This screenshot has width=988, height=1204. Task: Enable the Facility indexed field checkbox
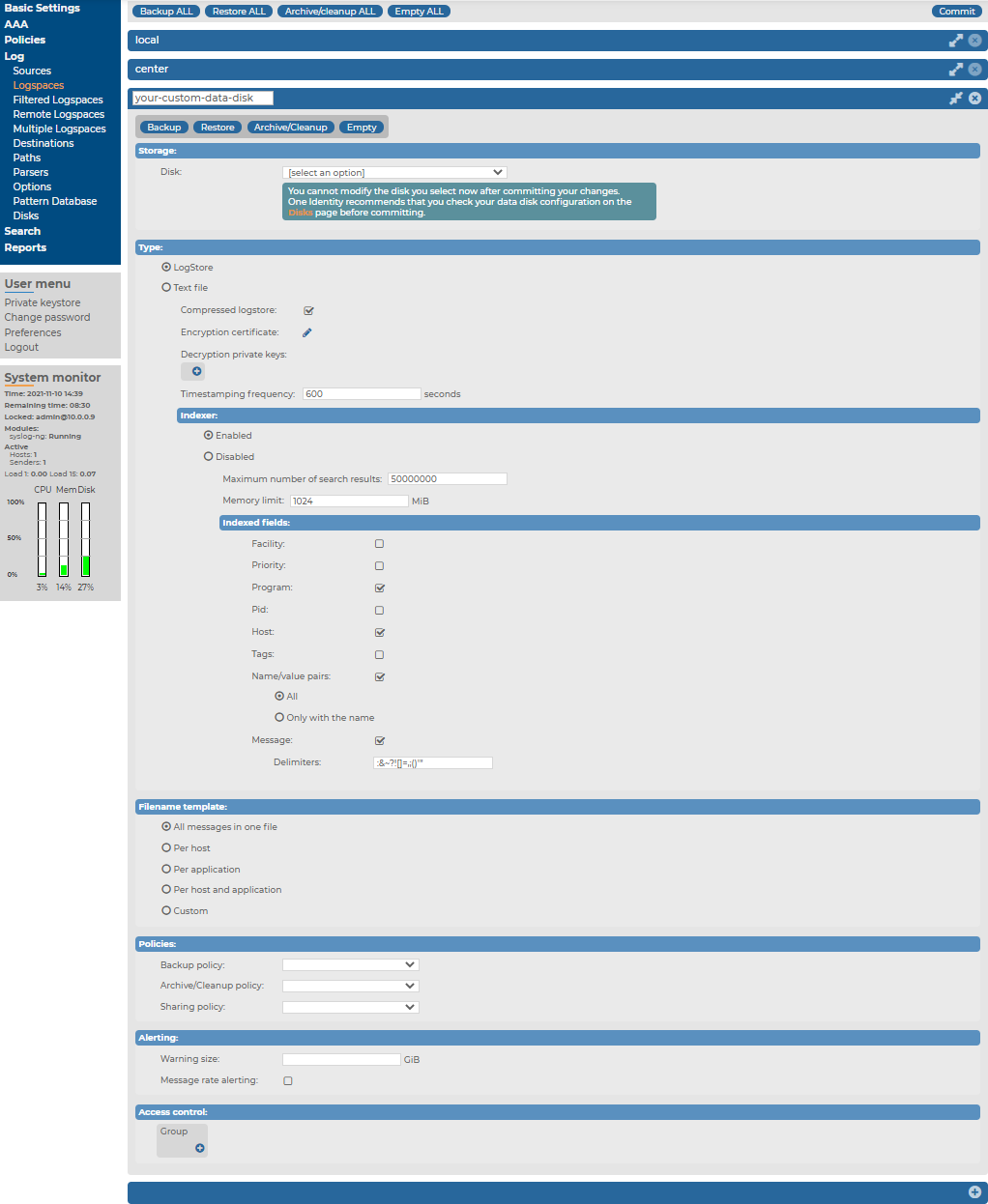click(379, 544)
